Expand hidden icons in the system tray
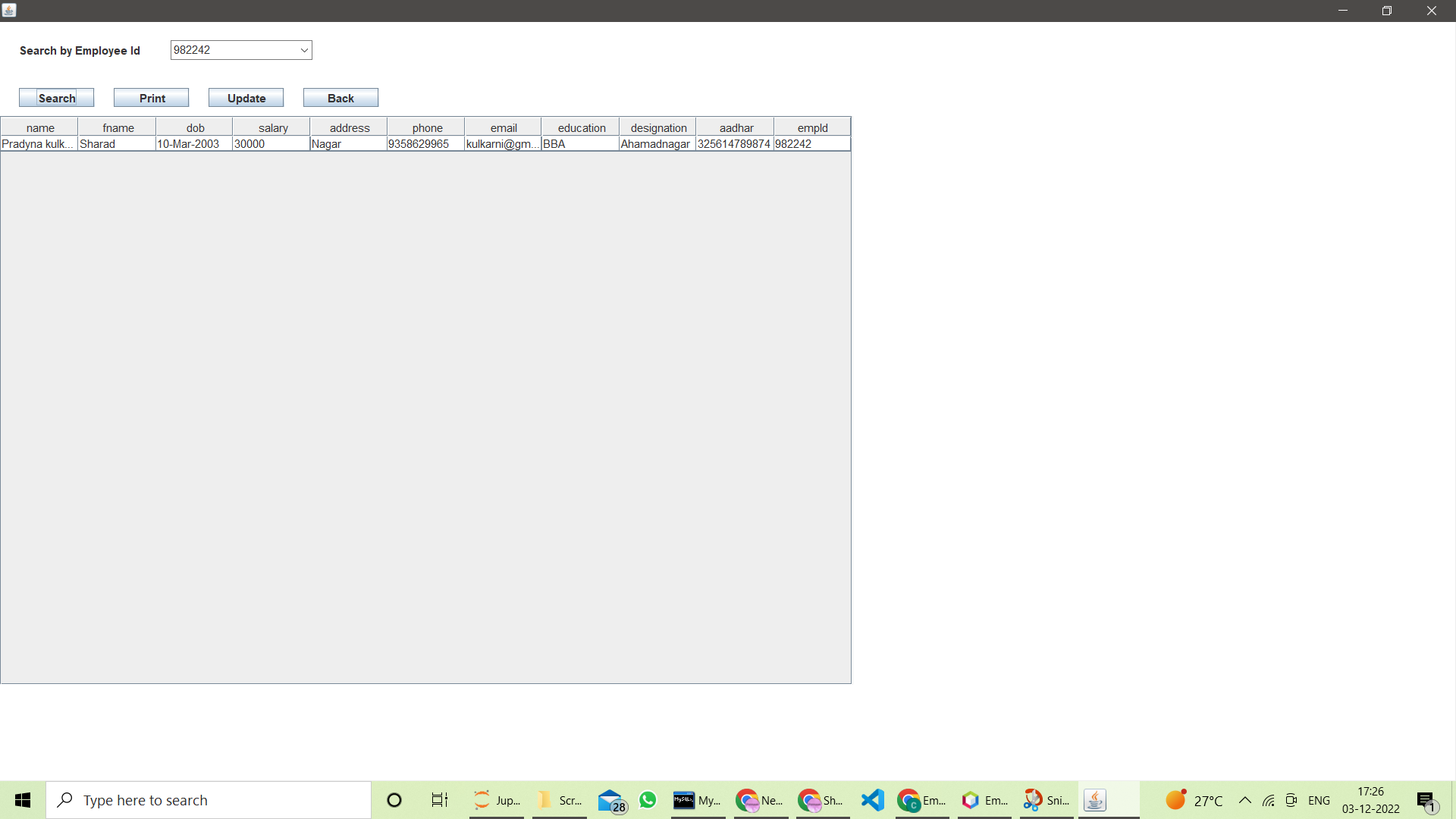 click(x=1244, y=800)
